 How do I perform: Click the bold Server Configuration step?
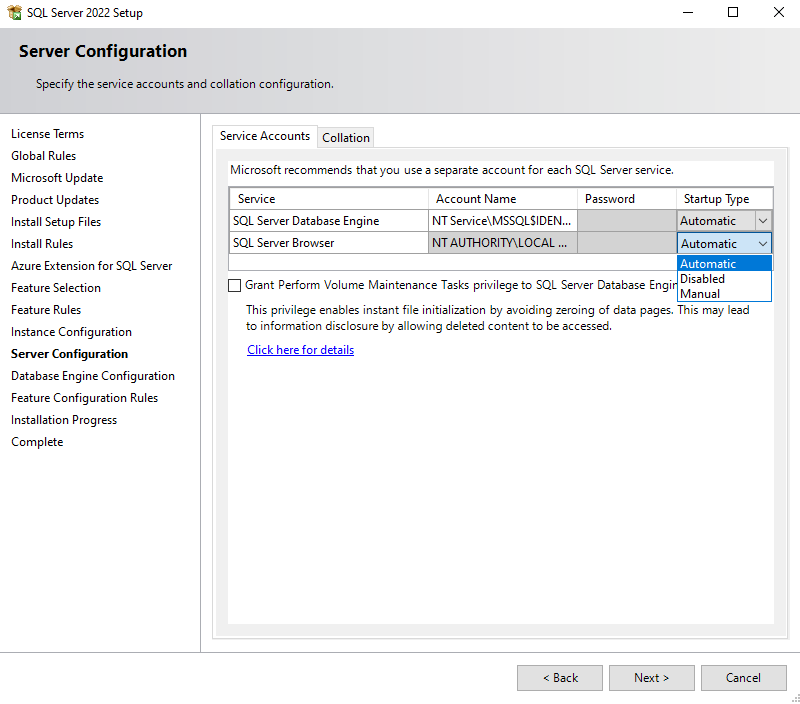69,354
